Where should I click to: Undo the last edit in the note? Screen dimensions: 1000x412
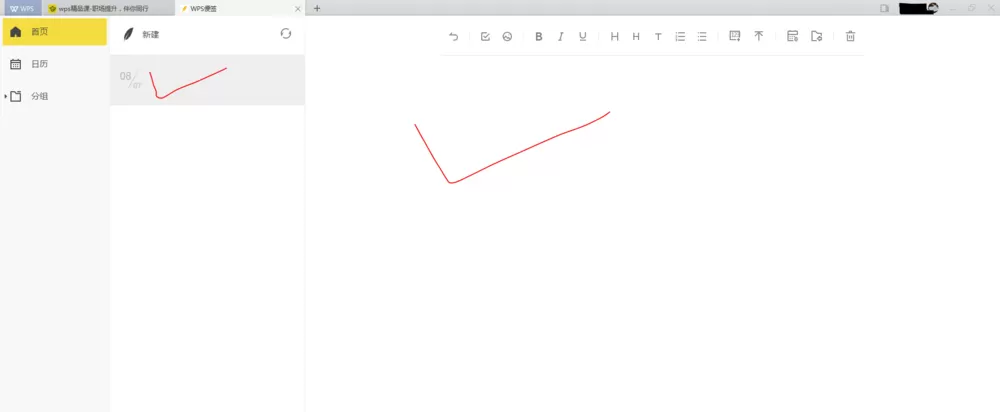click(x=454, y=36)
